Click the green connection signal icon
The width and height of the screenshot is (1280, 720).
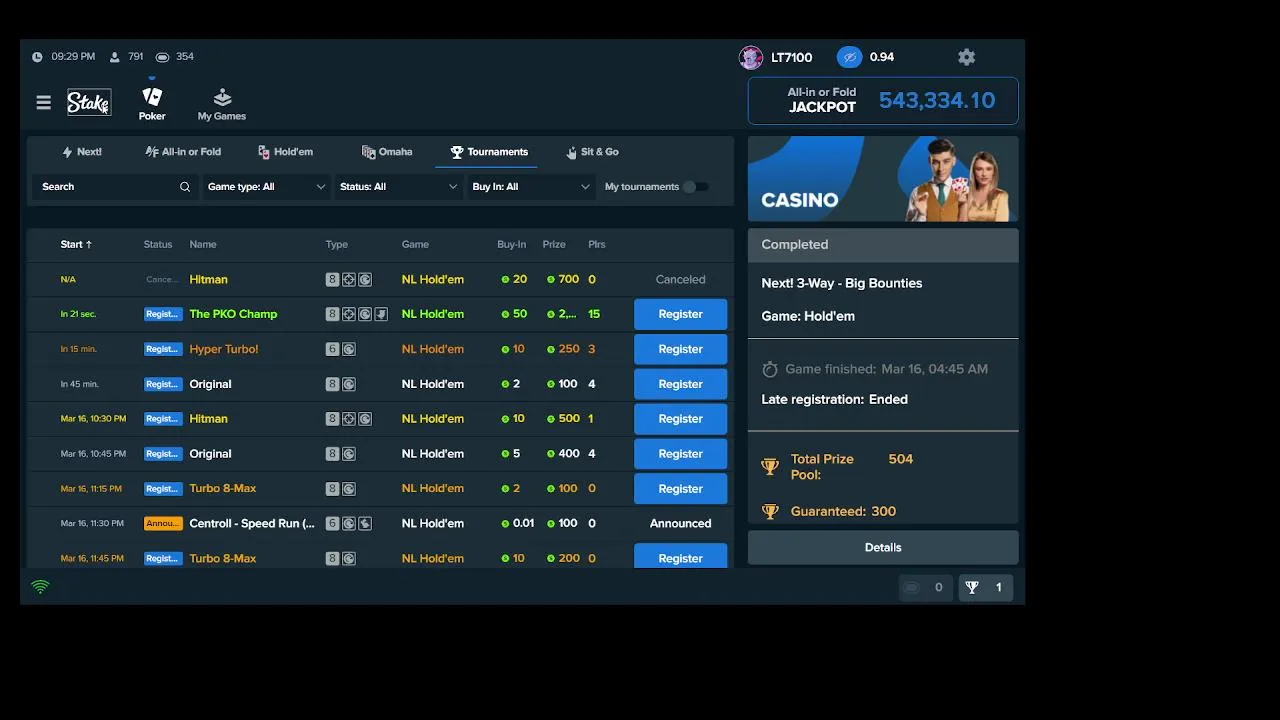(40, 587)
